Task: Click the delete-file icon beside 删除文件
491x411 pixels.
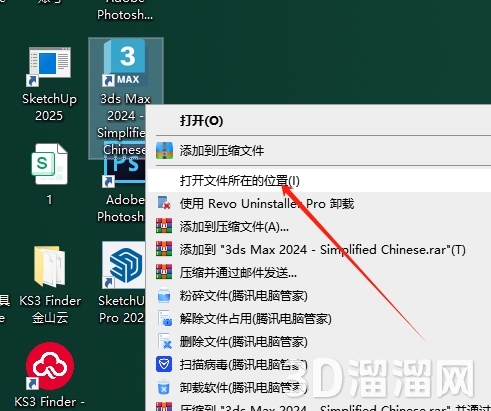Action: tap(165, 342)
